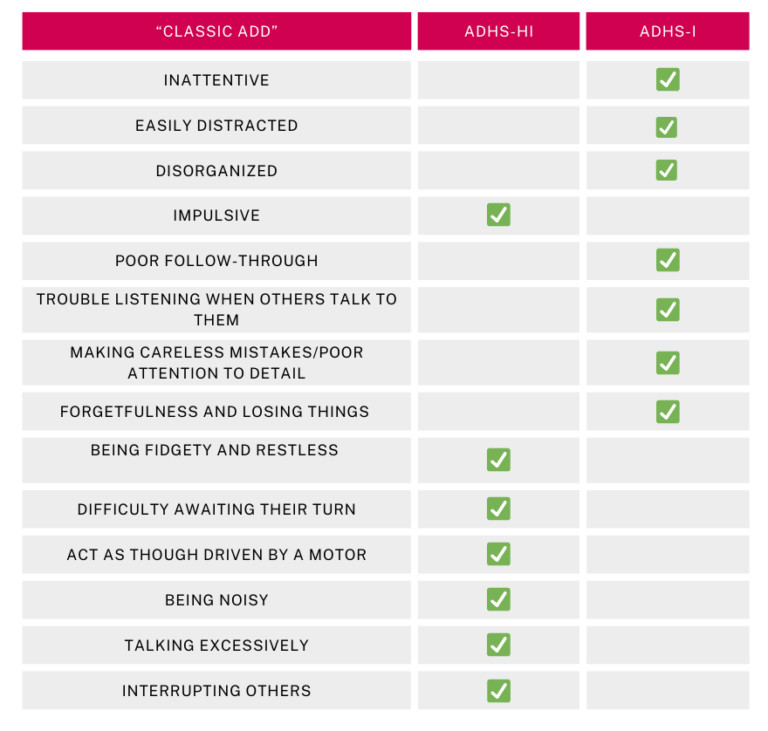This screenshot has width=768, height=731.
Task: Select the ADHS-HI column header
Action: click(498, 31)
